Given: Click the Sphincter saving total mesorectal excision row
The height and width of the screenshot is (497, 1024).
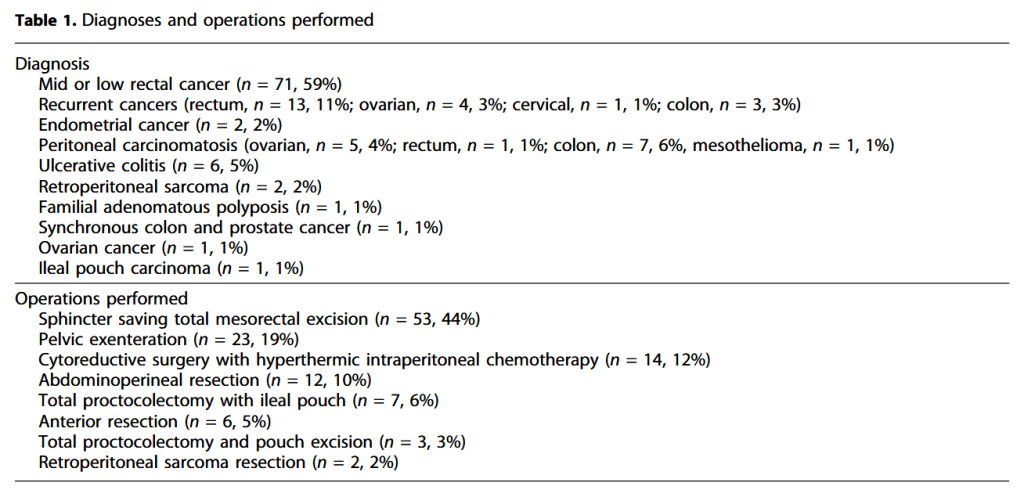Looking at the screenshot, I should (x=260, y=319).
